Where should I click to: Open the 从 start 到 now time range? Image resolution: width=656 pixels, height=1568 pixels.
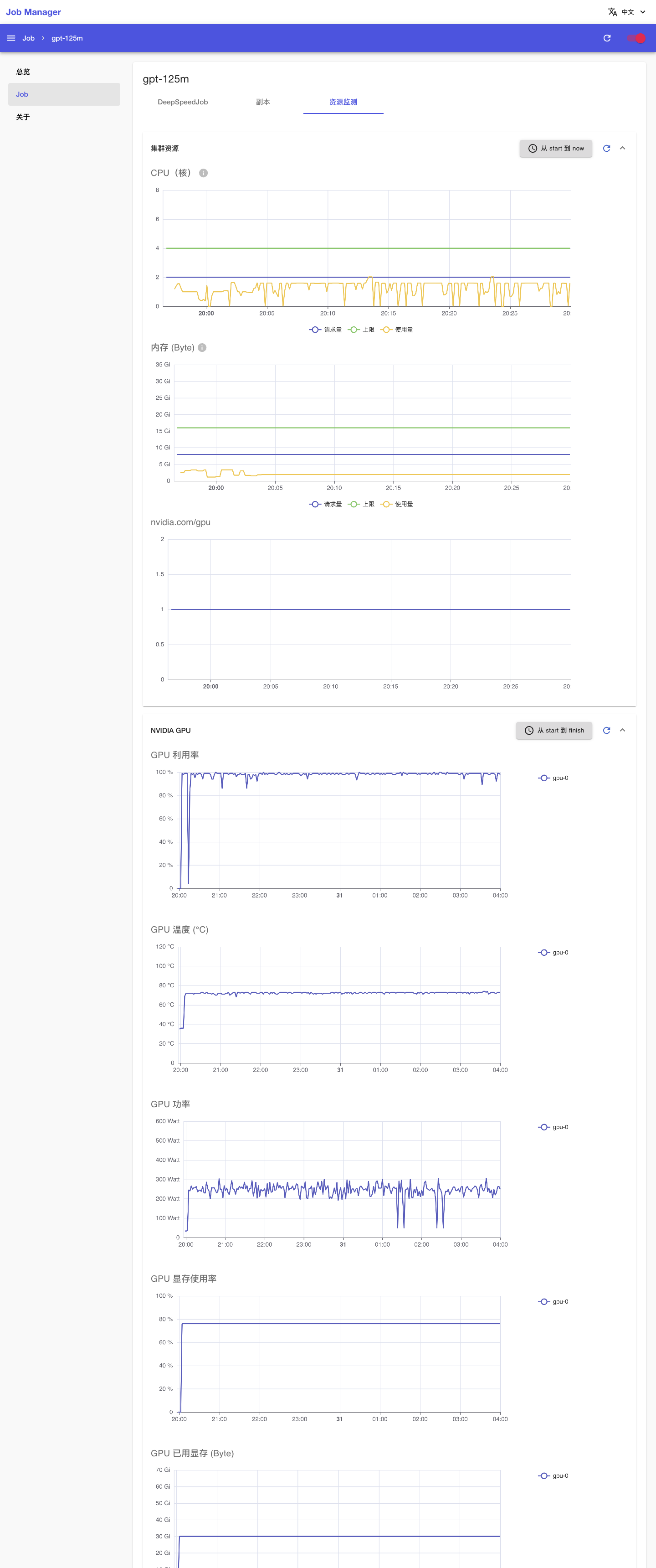[556, 149]
